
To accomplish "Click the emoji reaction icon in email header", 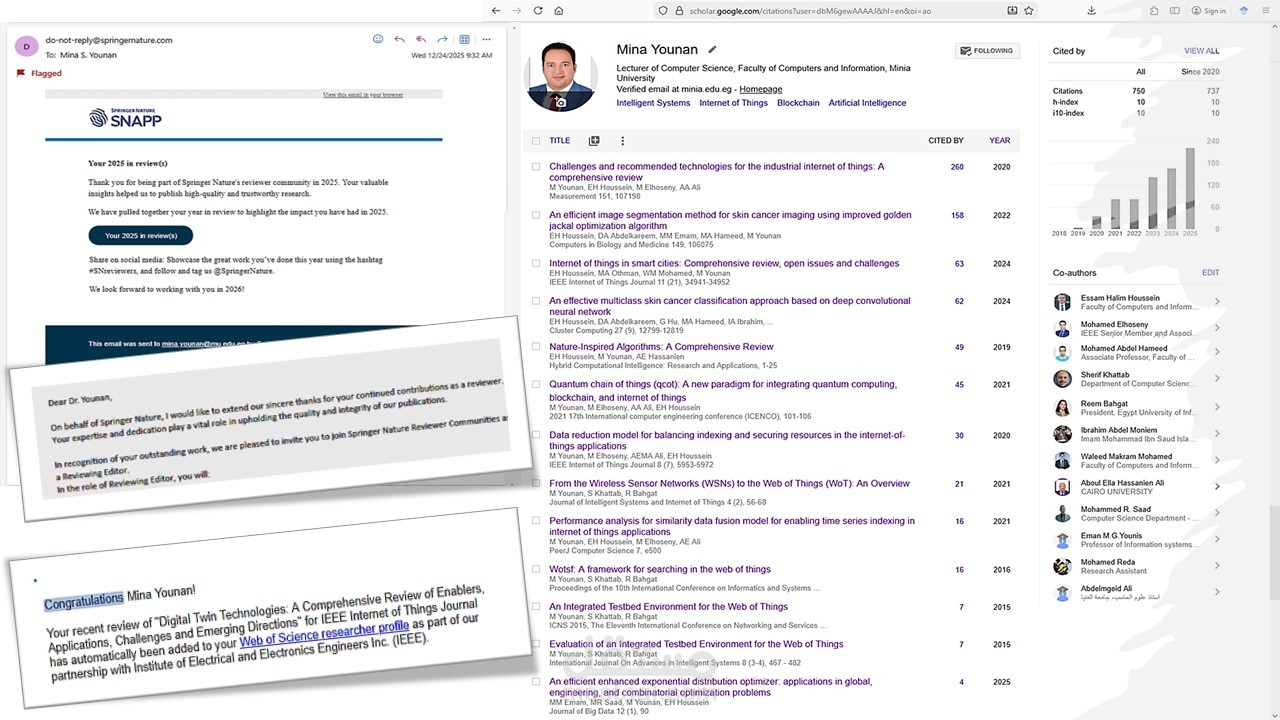I will (378, 39).
